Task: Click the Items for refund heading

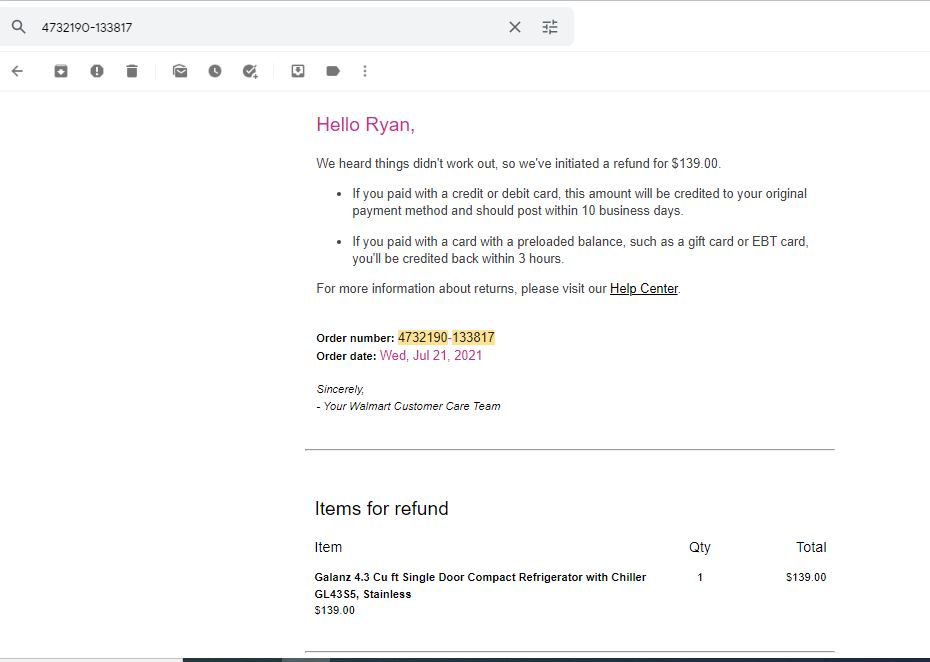Action: [381, 508]
